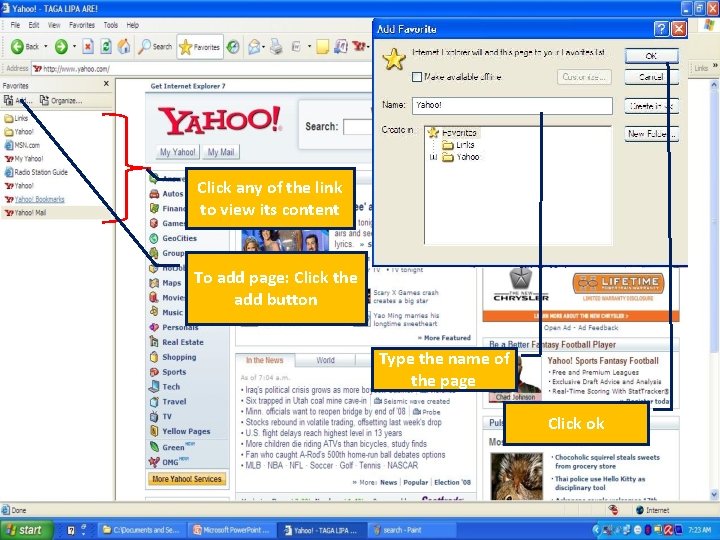This screenshot has height=540, width=720.
Task: Open Yahoo! Bookmarks favorite link
Action: click(x=34, y=199)
